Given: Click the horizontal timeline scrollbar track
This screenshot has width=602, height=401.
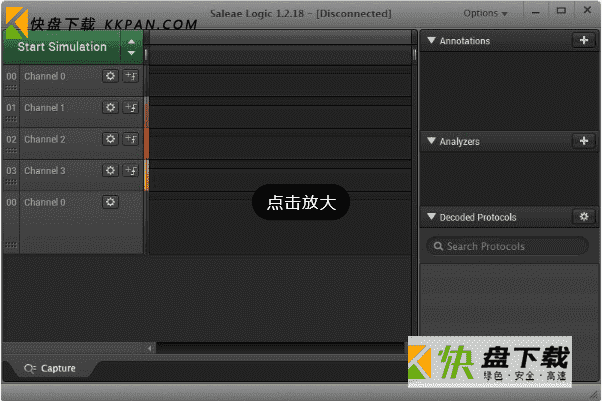Looking at the screenshot, I should tap(280, 348).
